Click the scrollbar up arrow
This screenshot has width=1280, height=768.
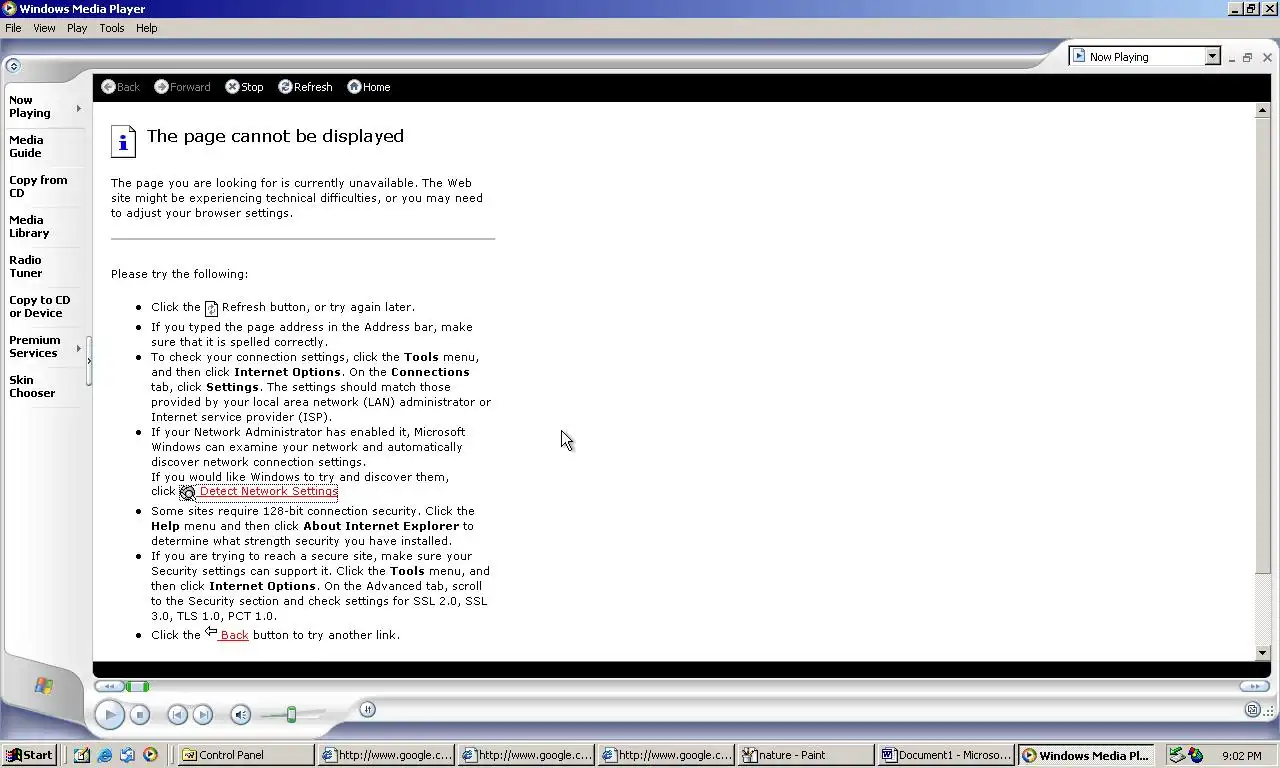[1262, 110]
